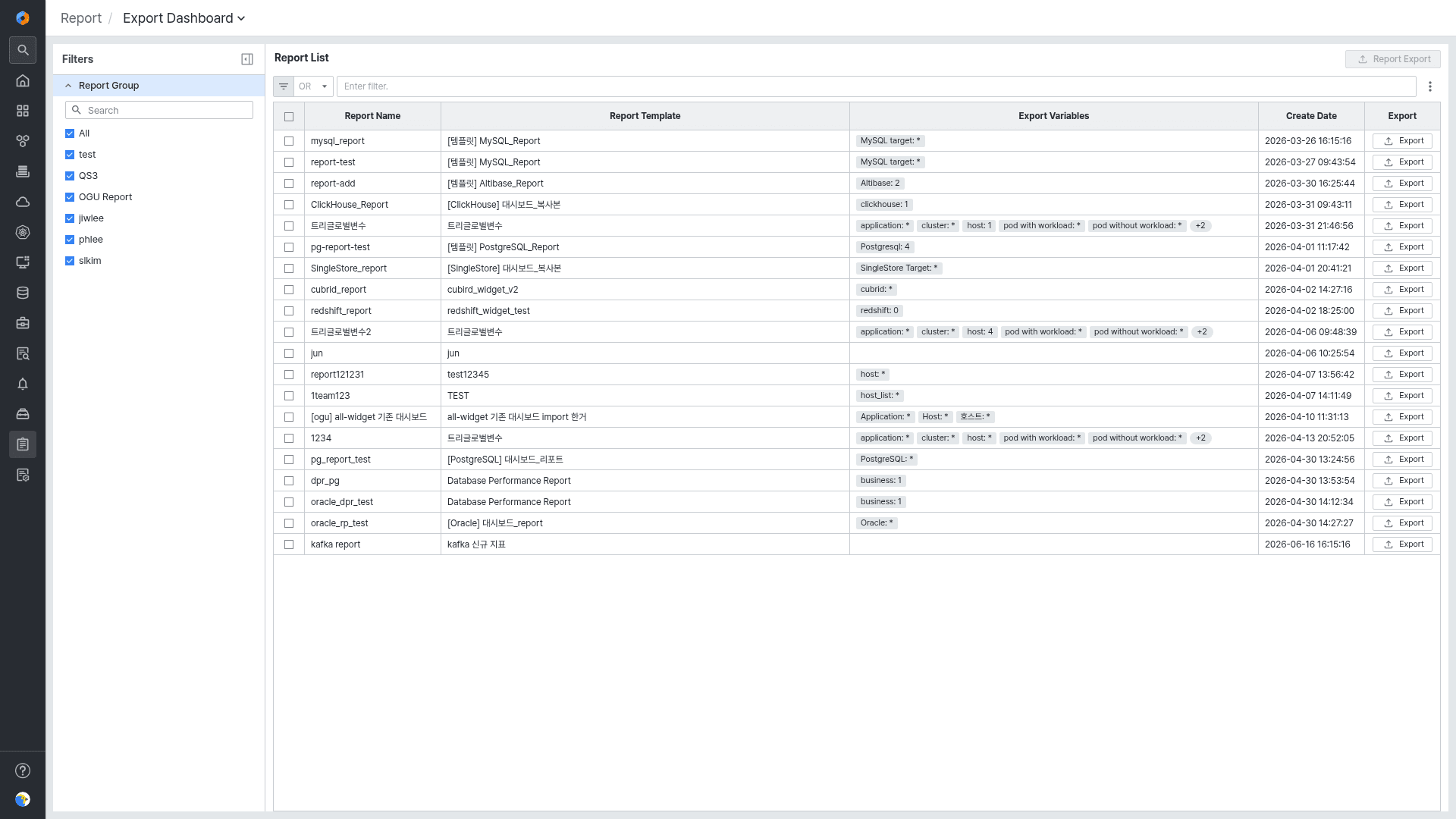Click the 'host_list: *' variable tag
1456x819 pixels.
[880, 396]
